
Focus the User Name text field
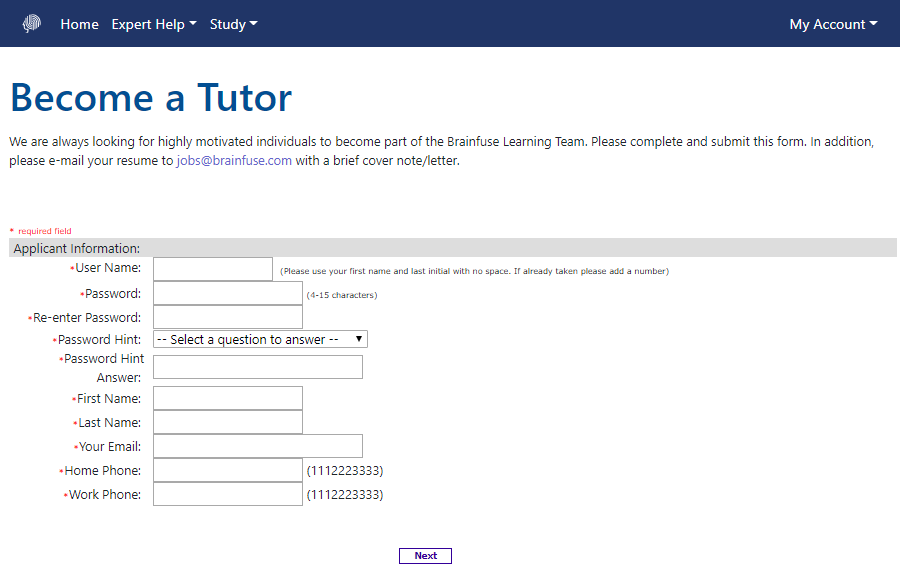212,269
